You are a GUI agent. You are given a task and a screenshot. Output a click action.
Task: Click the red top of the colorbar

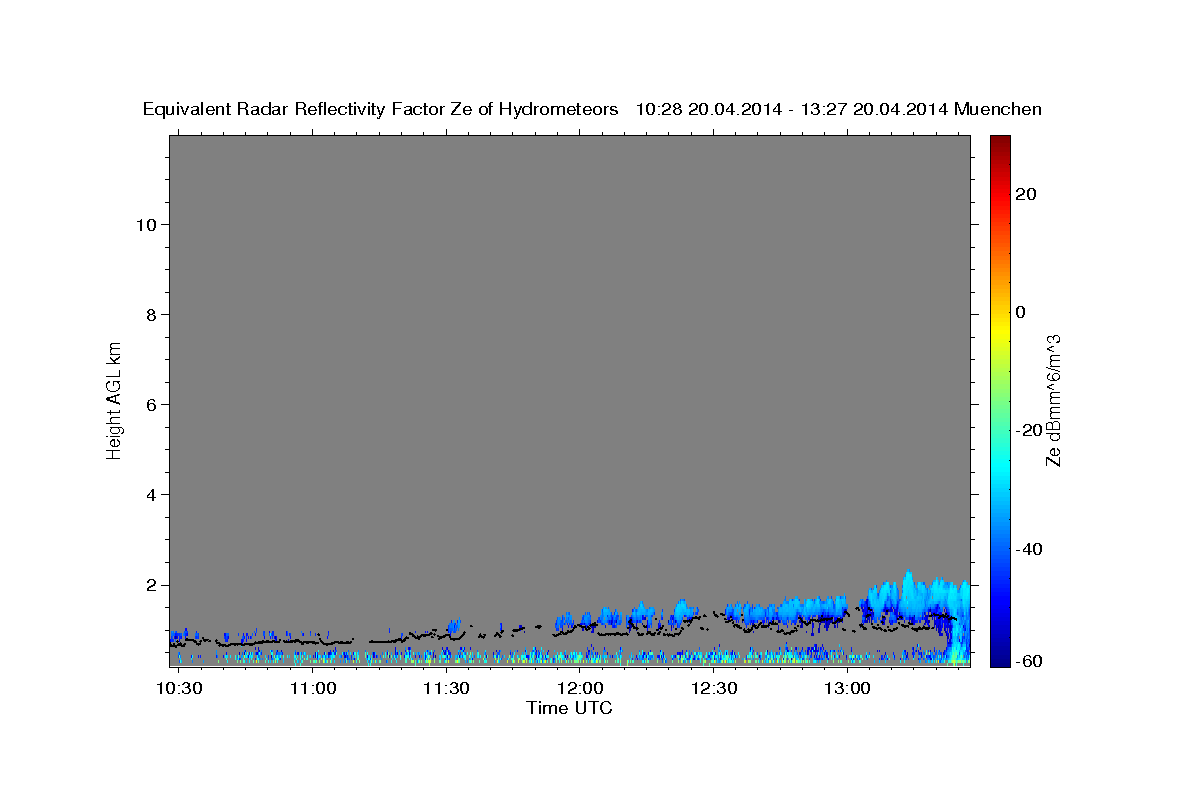(999, 148)
